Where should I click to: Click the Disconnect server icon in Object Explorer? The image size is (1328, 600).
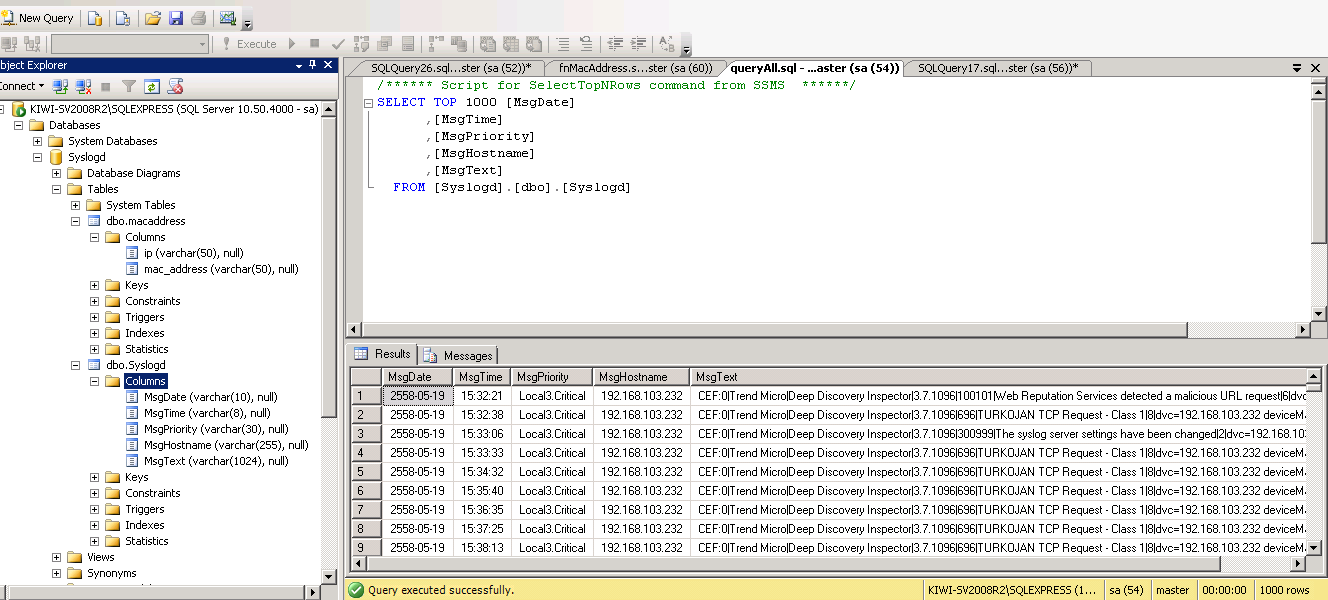coord(84,87)
